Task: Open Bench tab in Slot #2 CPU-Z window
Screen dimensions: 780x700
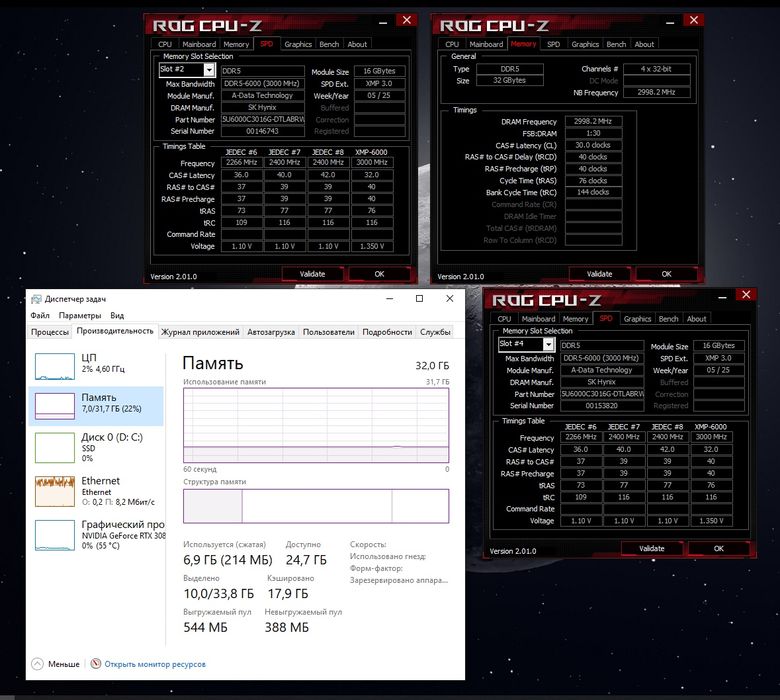Action: (x=329, y=44)
